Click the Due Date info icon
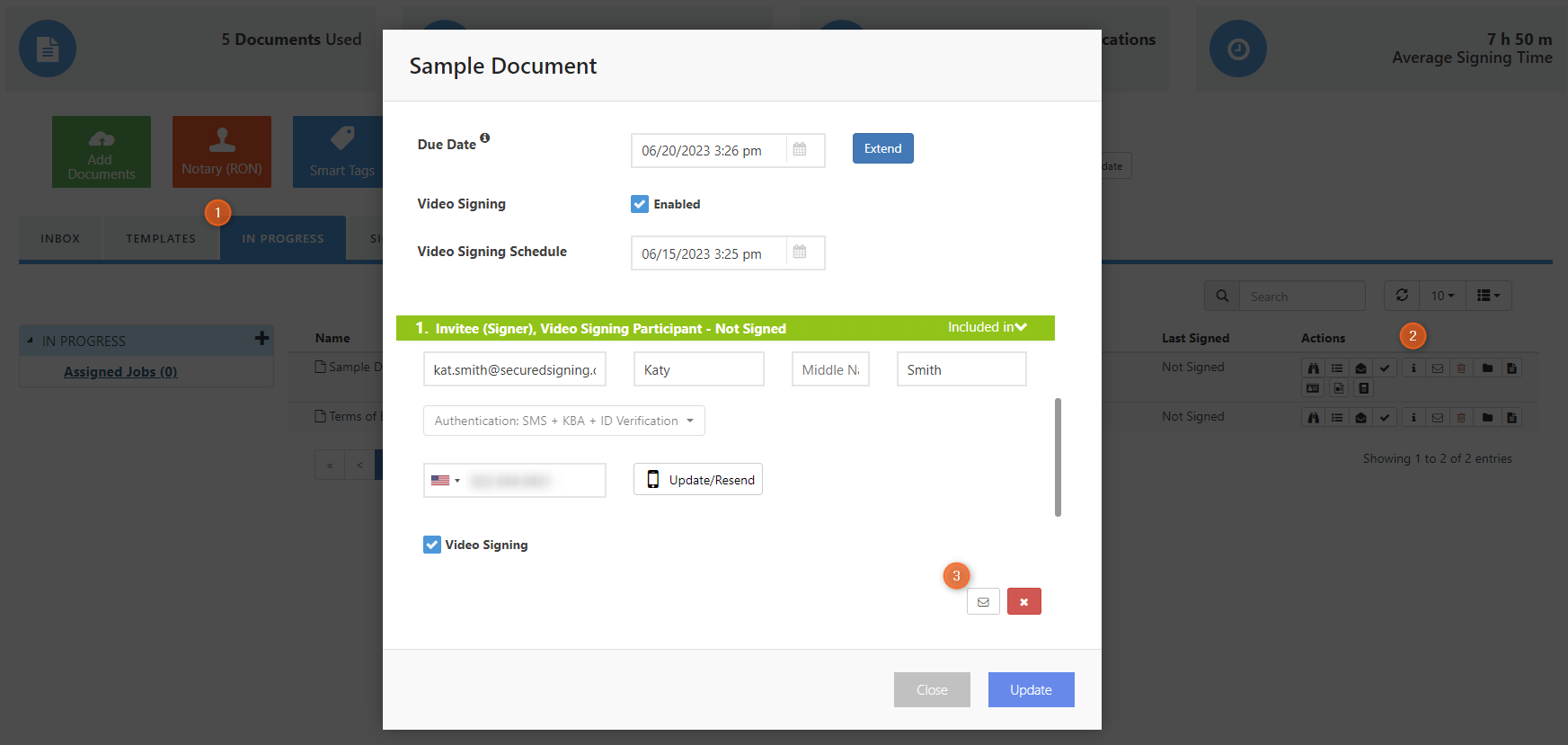The height and width of the screenshot is (745, 1568). [x=484, y=137]
